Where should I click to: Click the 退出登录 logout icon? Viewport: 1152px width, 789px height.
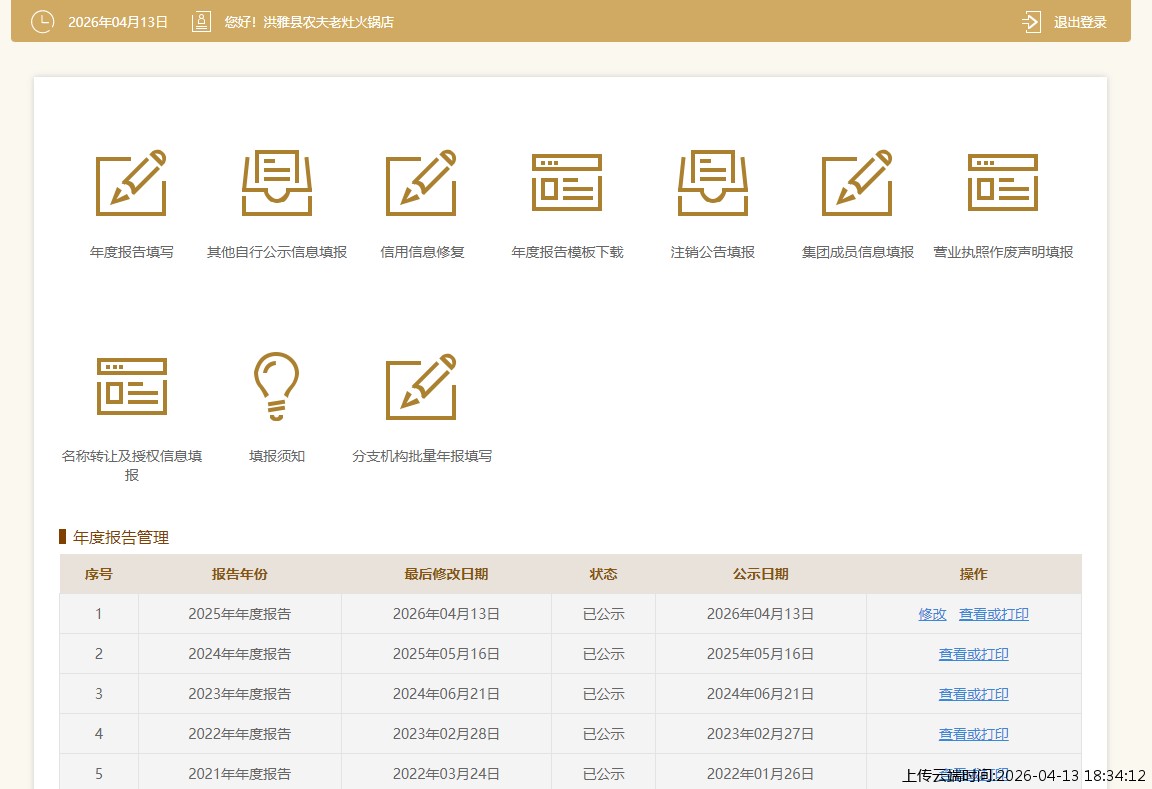(1032, 21)
